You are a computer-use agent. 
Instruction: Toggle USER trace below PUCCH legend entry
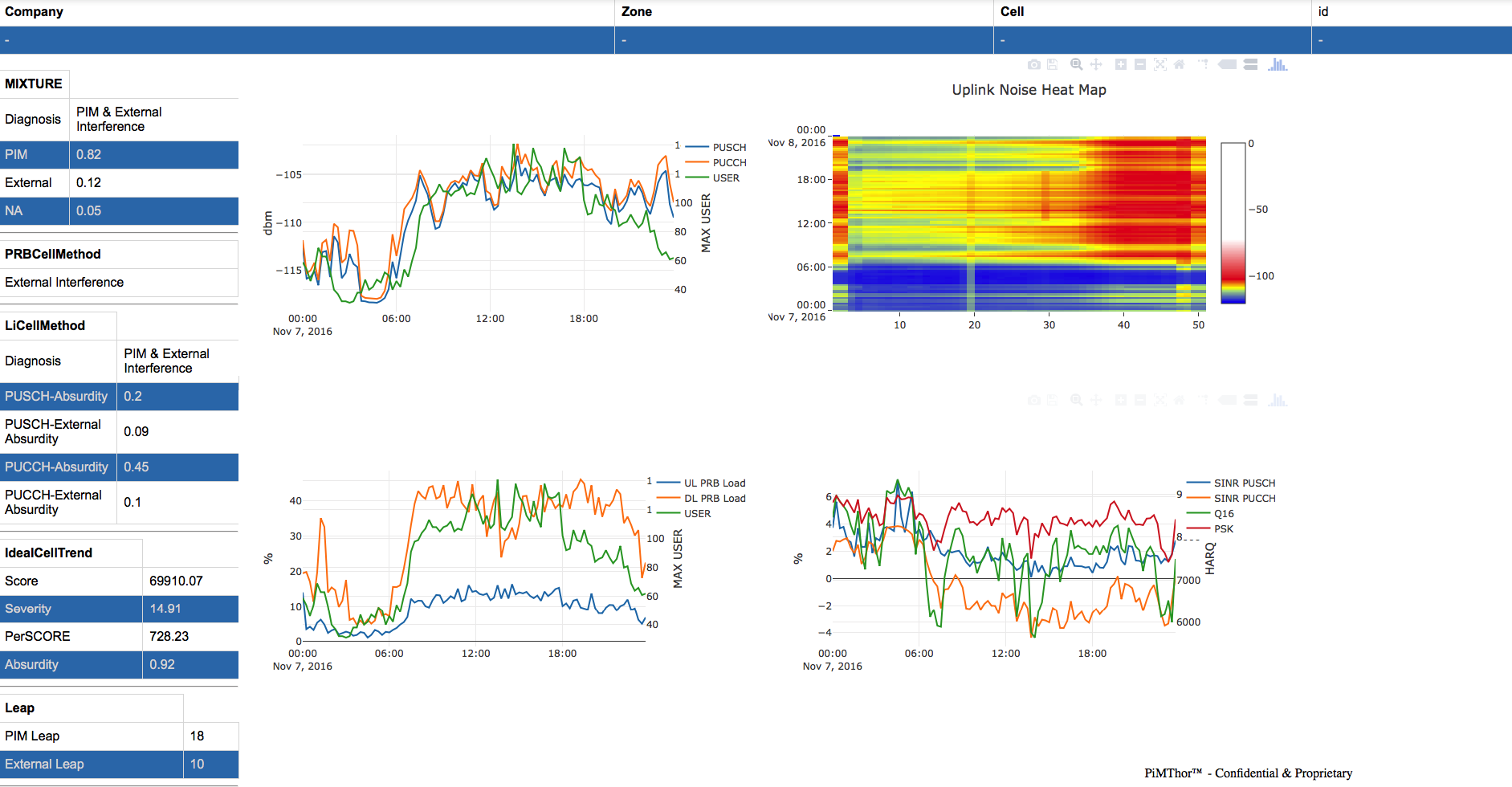713,177
